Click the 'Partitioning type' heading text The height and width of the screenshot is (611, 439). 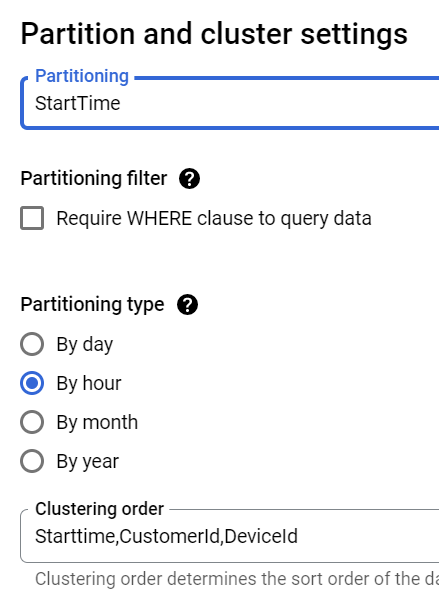pyautogui.click(x=92, y=304)
